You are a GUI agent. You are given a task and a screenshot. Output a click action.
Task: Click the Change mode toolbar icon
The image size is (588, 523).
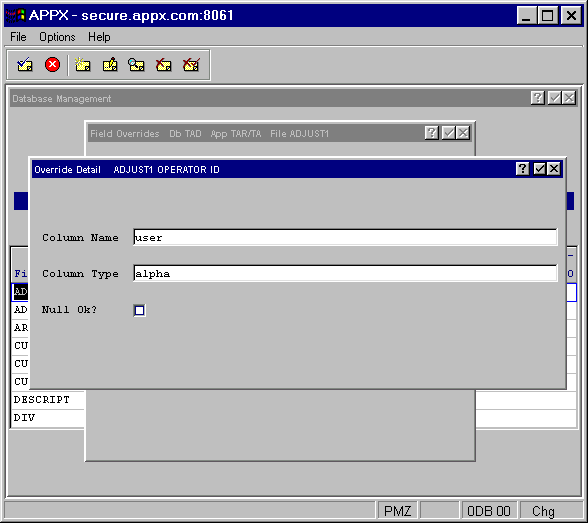(x=110, y=65)
